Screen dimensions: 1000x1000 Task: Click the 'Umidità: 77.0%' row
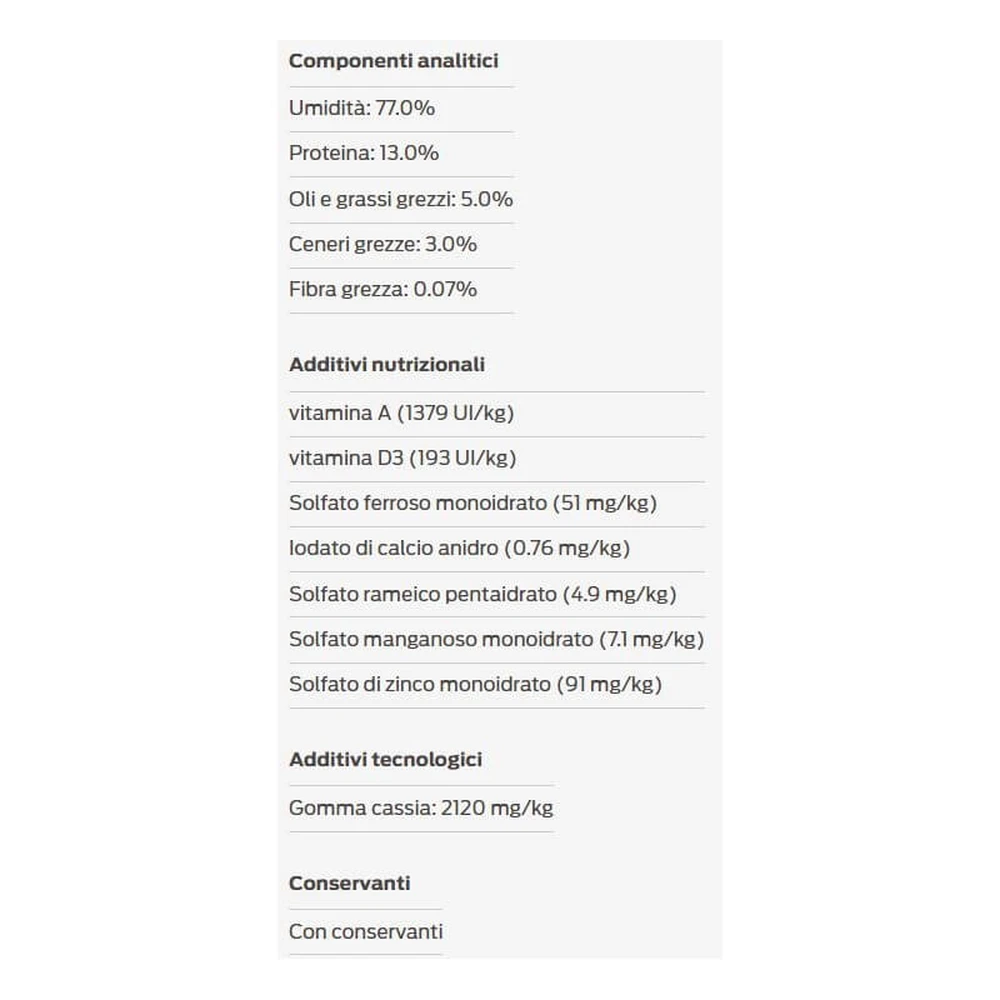(362, 108)
